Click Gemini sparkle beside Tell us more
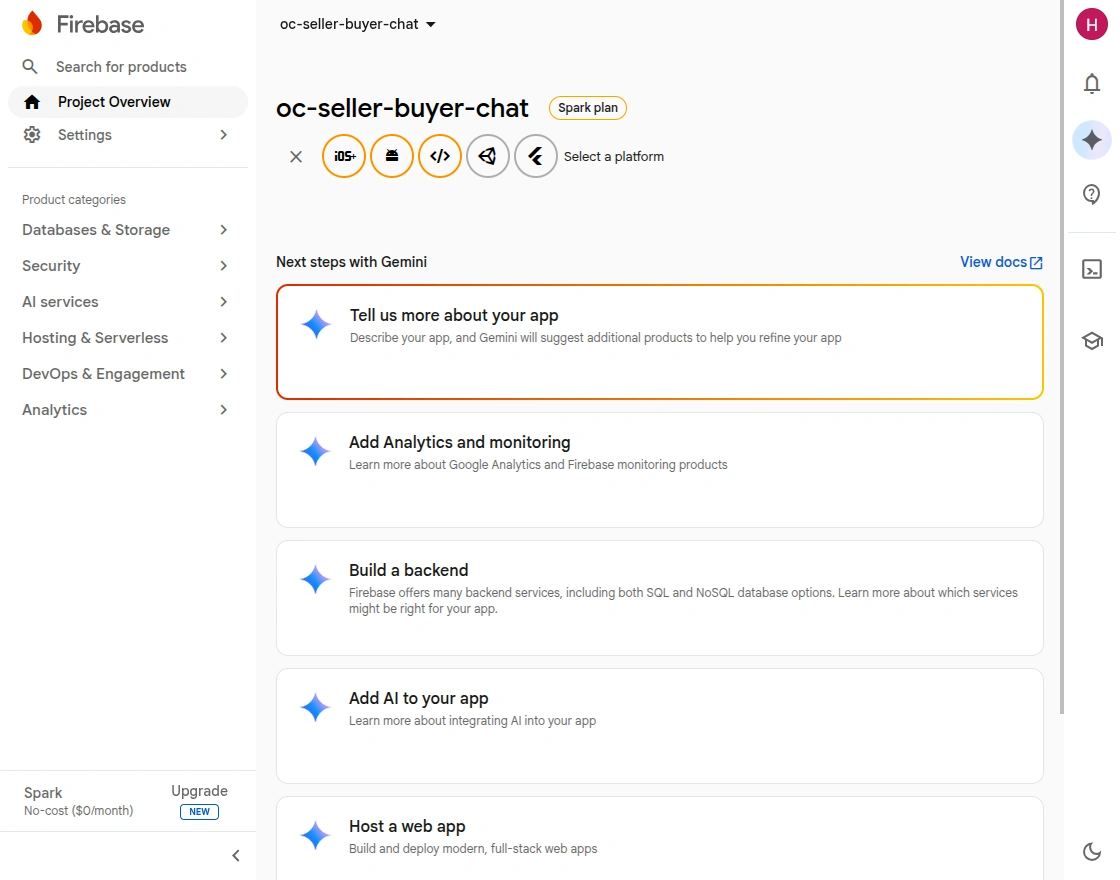This screenshot has height=880, width=1120. [316, 324]
